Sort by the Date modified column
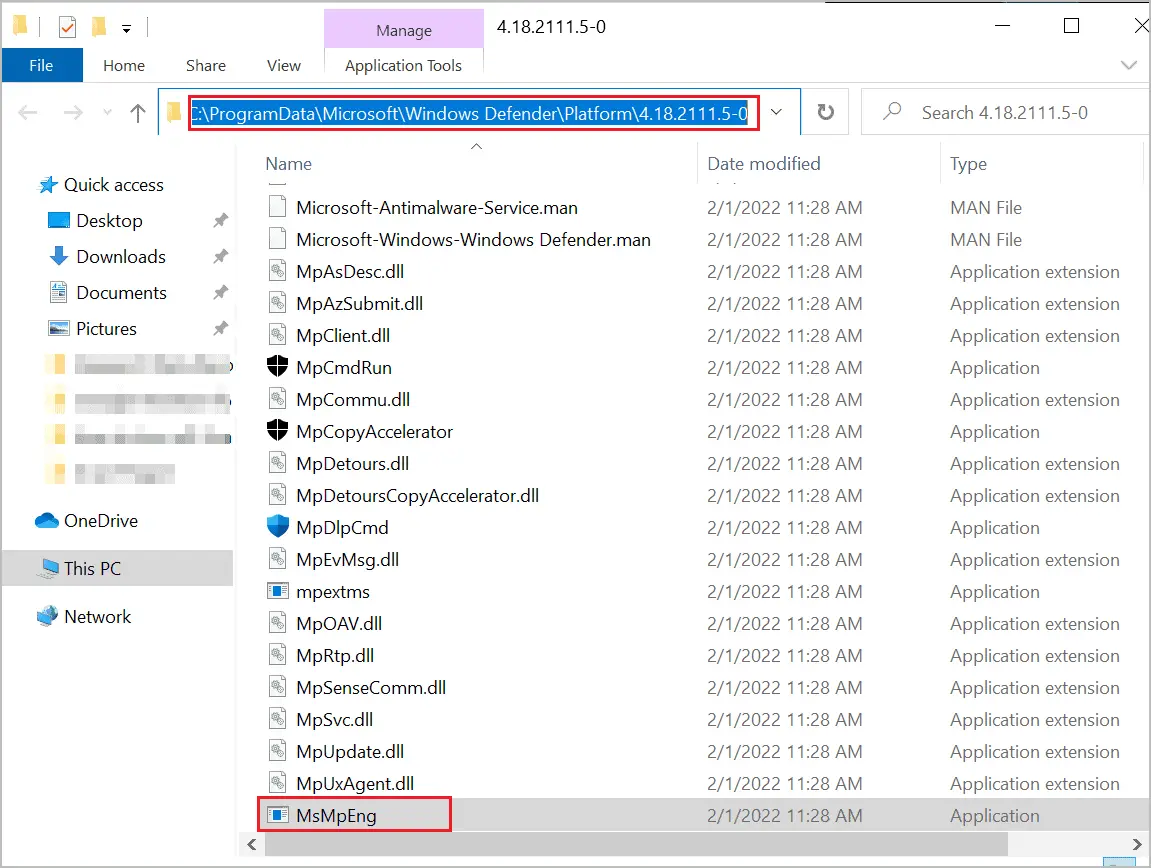The height and width of the screenshot is (868, 1151). point(763,164)
